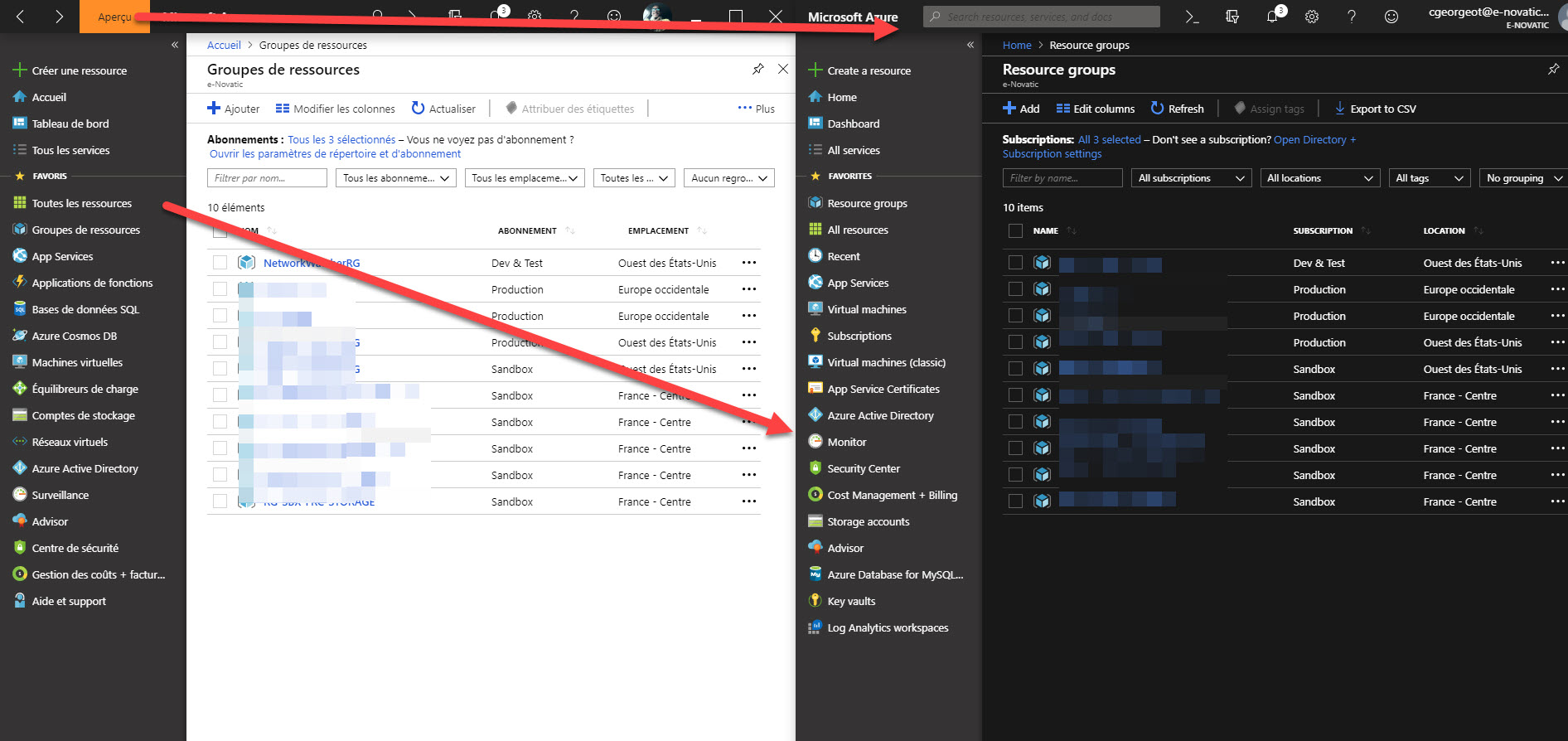1568x741 pixels.
Task: Create a resource in dark sidebar
Action: 859,70
